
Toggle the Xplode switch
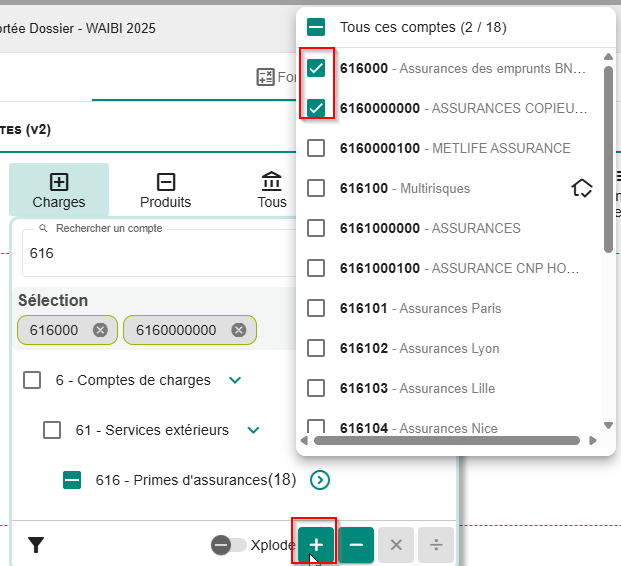tap(229, 545)
